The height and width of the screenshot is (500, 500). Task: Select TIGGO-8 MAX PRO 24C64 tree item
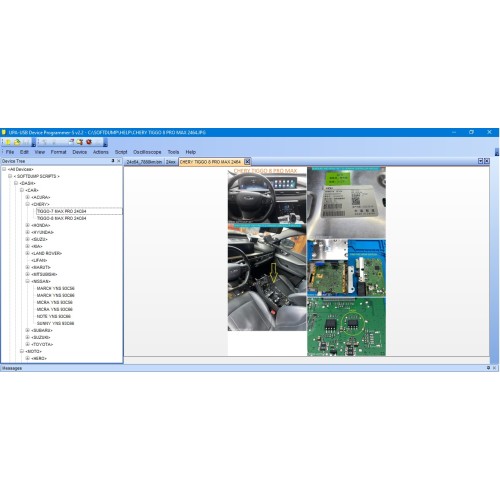tap(62, 218)
